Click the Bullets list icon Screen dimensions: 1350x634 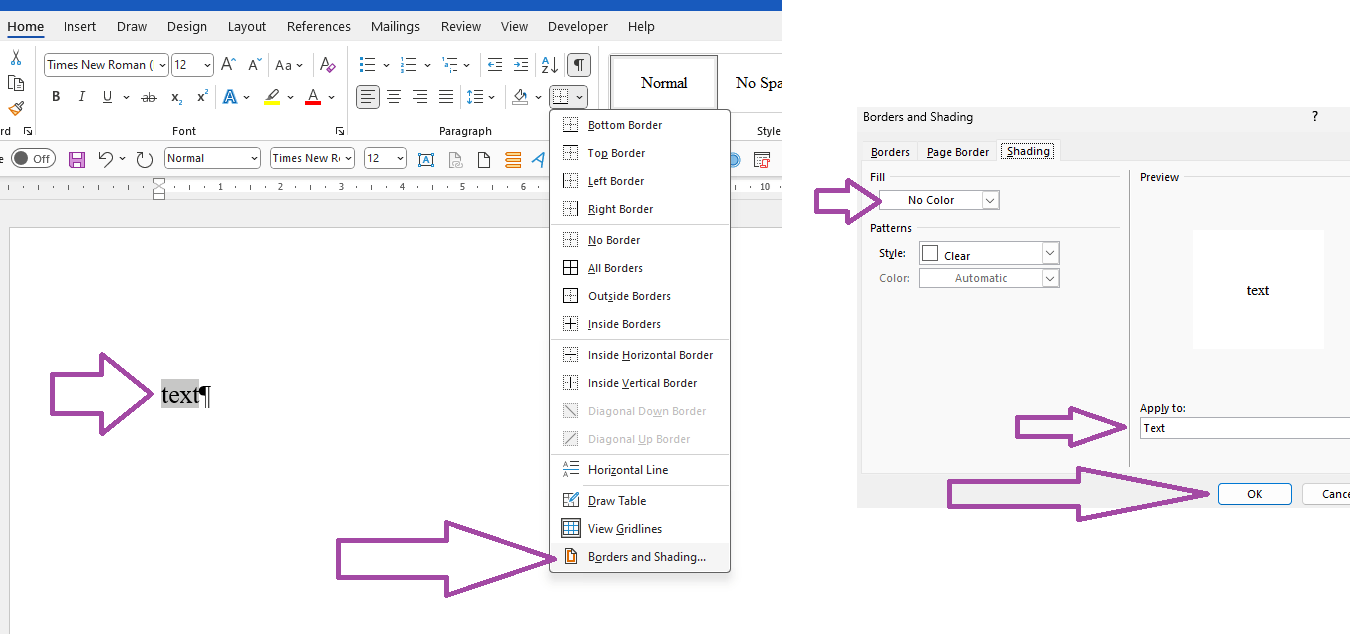point(368,65)
